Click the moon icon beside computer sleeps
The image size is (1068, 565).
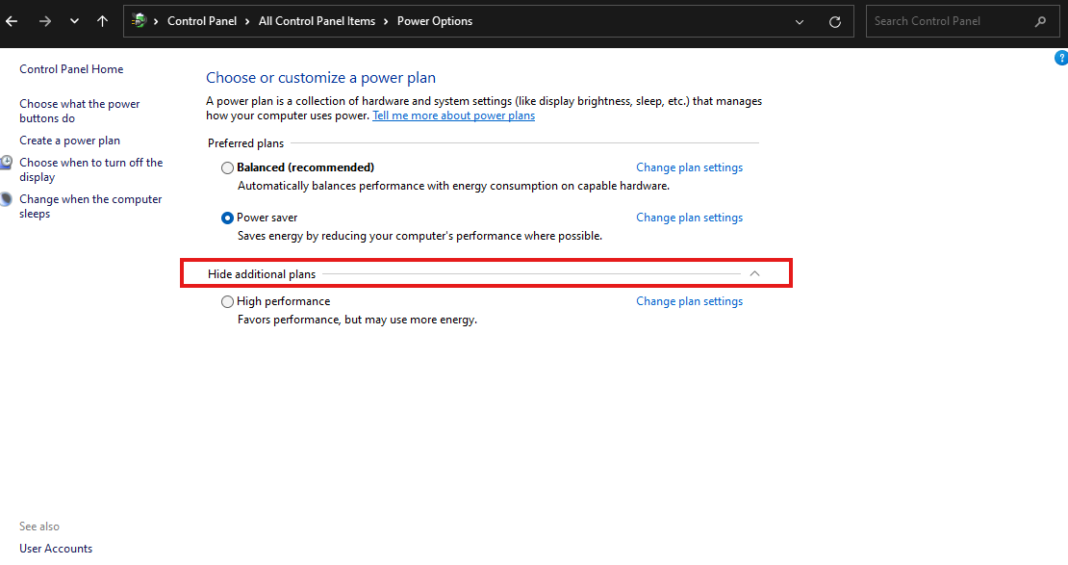[x=6, y=199]
